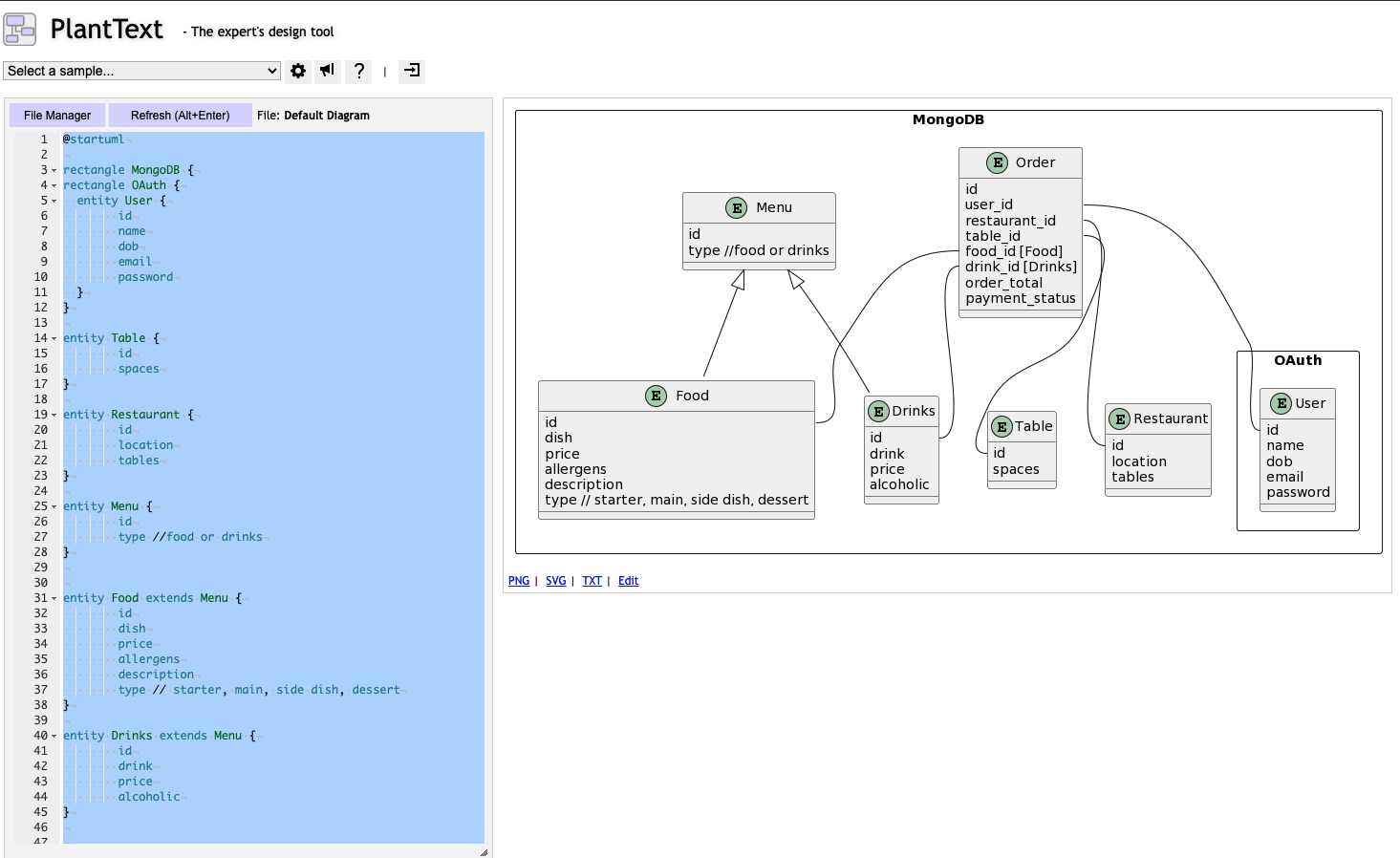Collapse the entity Menu fold on line 25
This screenshot has height=858, width=1400.
pos(54,506)
